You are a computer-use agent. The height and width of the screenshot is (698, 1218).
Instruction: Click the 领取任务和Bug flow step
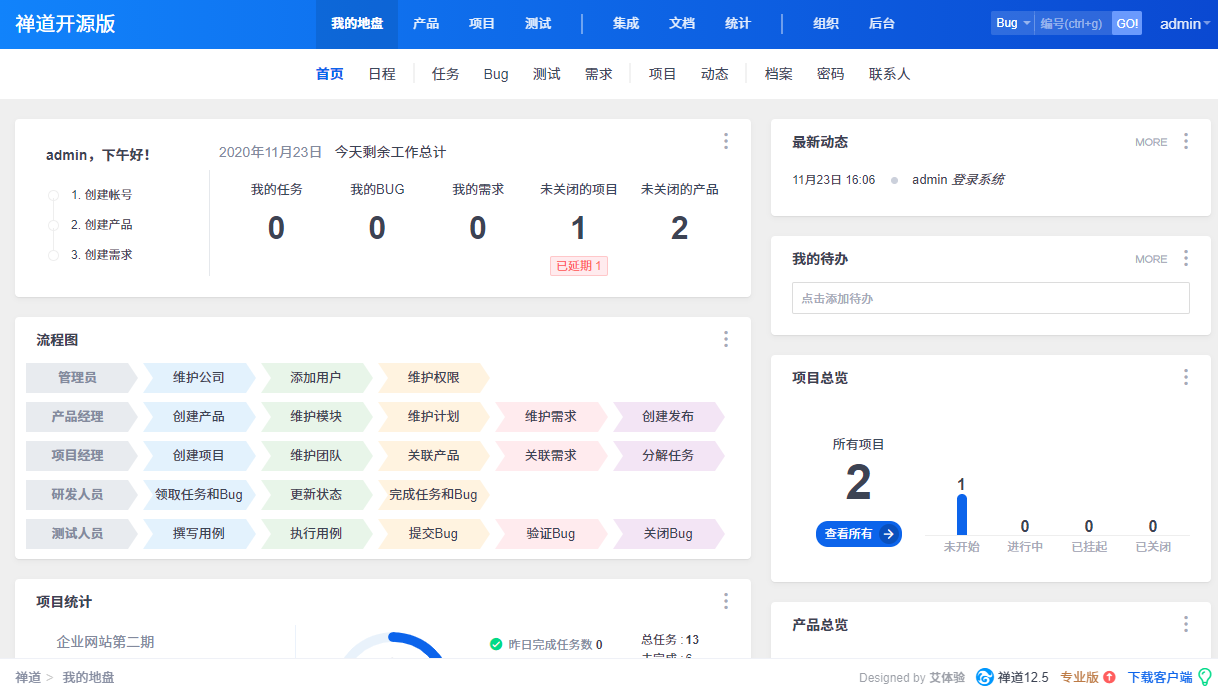(x=199, y=495)
